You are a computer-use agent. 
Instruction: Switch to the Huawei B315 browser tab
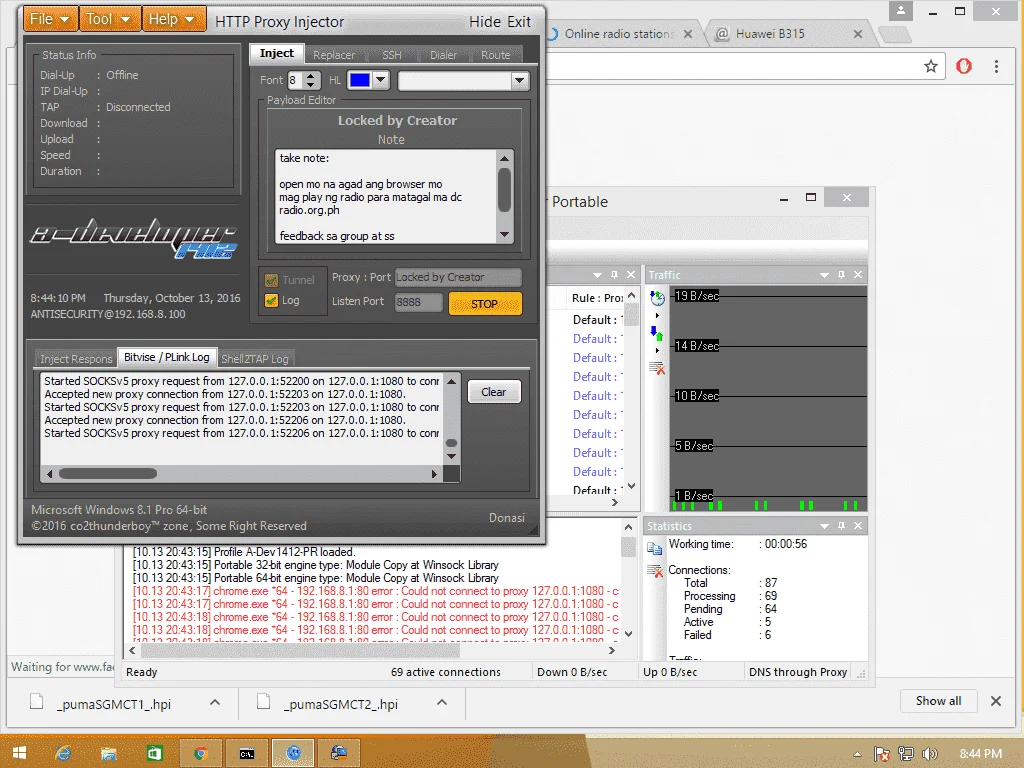click(x=789, y=34)
